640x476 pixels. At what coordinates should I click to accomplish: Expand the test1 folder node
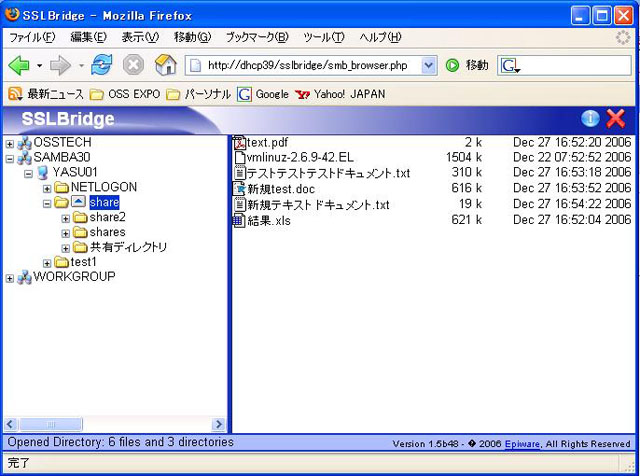tap(47, 263)
